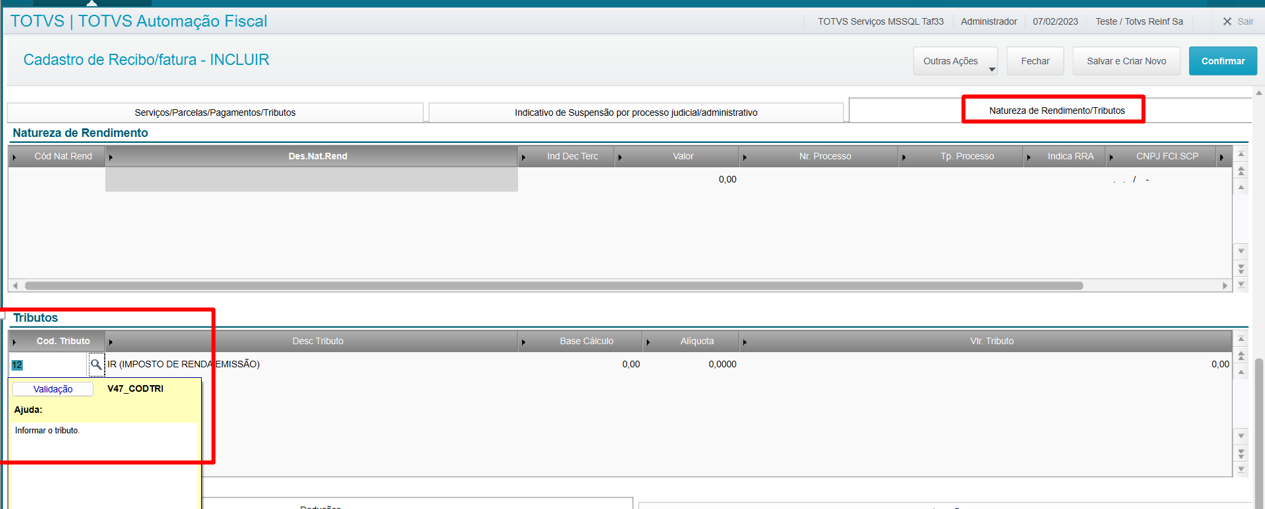
Task: Click the 0,0000 Alíquota value
Action: click(722, 365)
